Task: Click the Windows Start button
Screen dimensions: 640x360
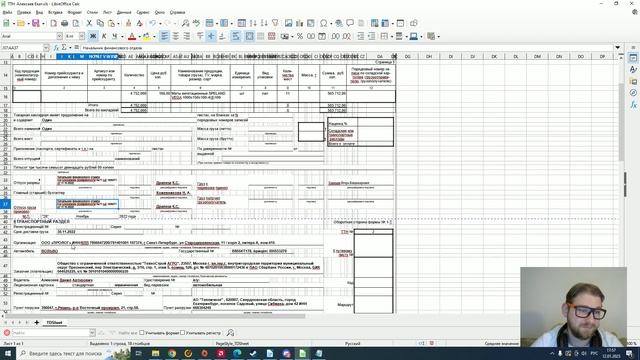Action: pyautogui.click(x=7, y=353)
